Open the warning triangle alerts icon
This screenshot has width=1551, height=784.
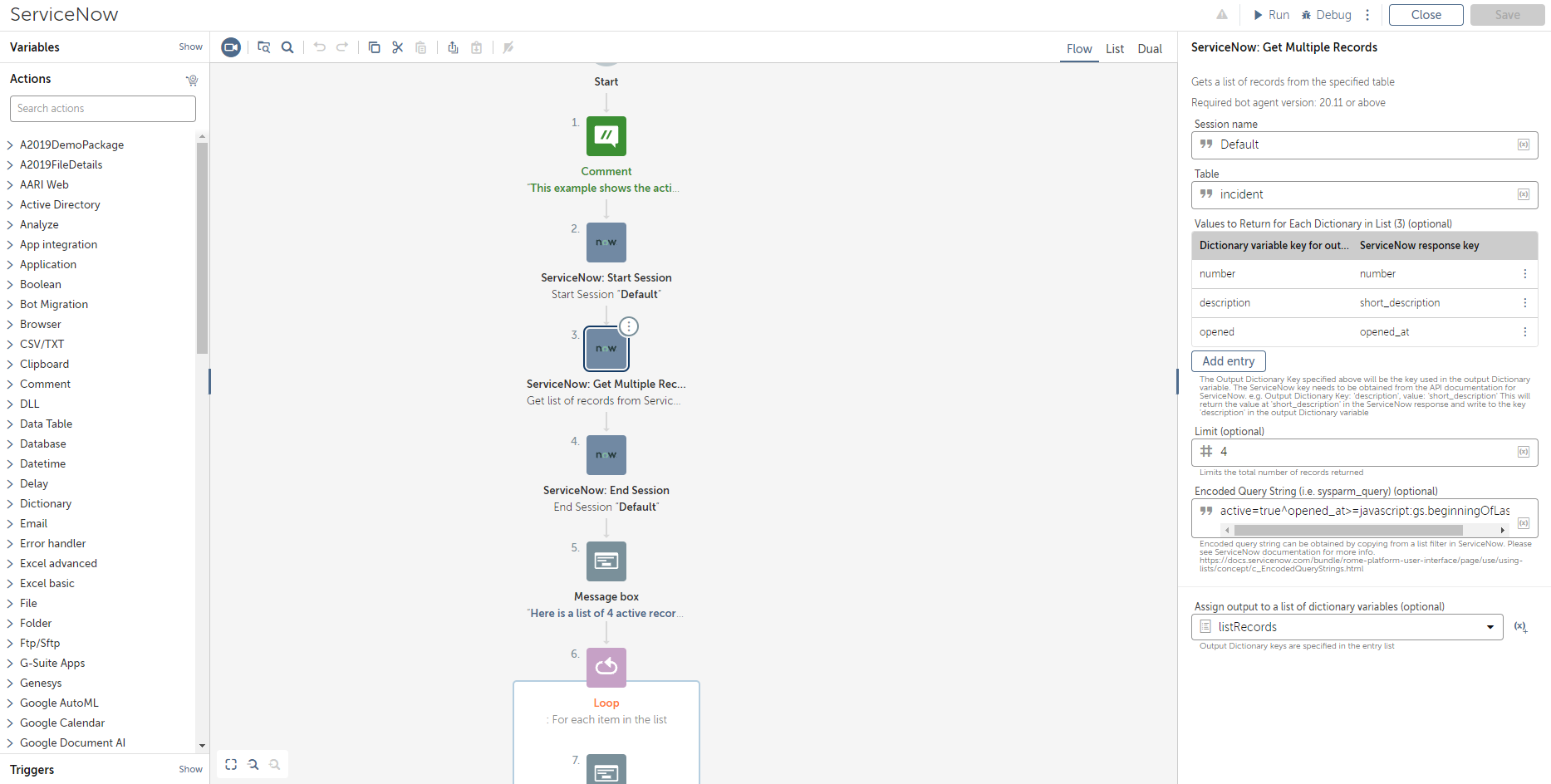point(1222,14)
